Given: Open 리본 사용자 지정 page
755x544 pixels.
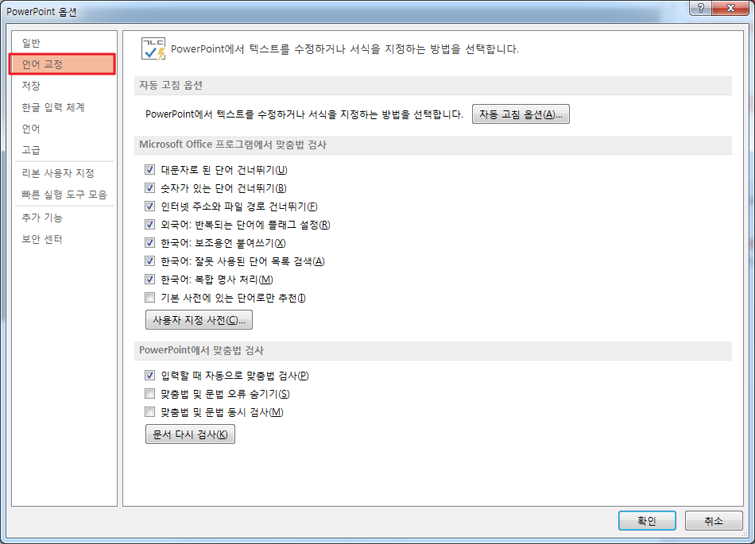Looking at the screenshot, I should [x=58, y=173].
